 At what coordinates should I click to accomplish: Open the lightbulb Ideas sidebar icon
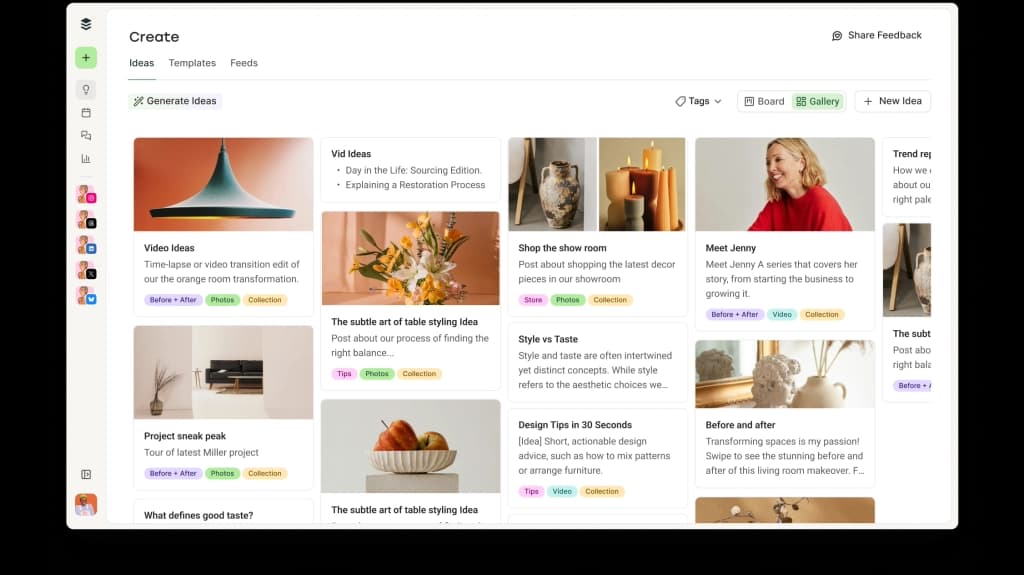86,90
